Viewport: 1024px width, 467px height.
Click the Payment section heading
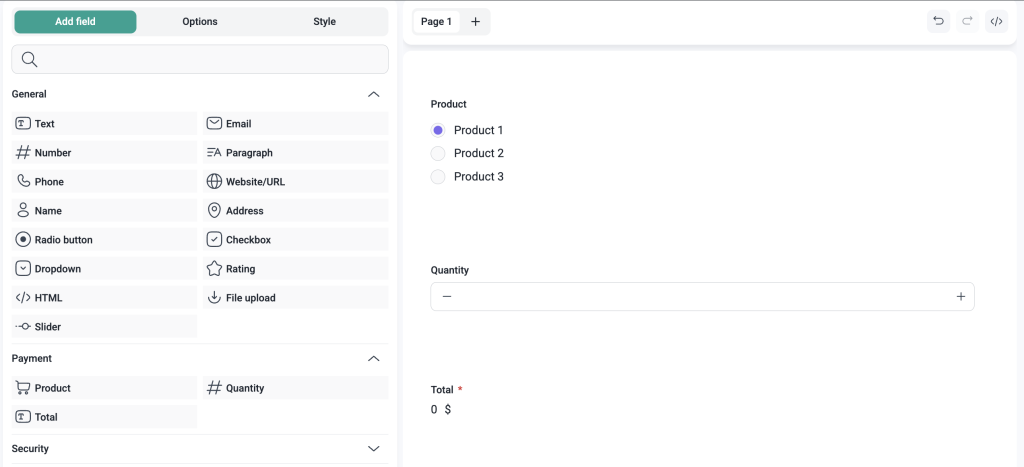pyautogui.click(x=32, y=359)
